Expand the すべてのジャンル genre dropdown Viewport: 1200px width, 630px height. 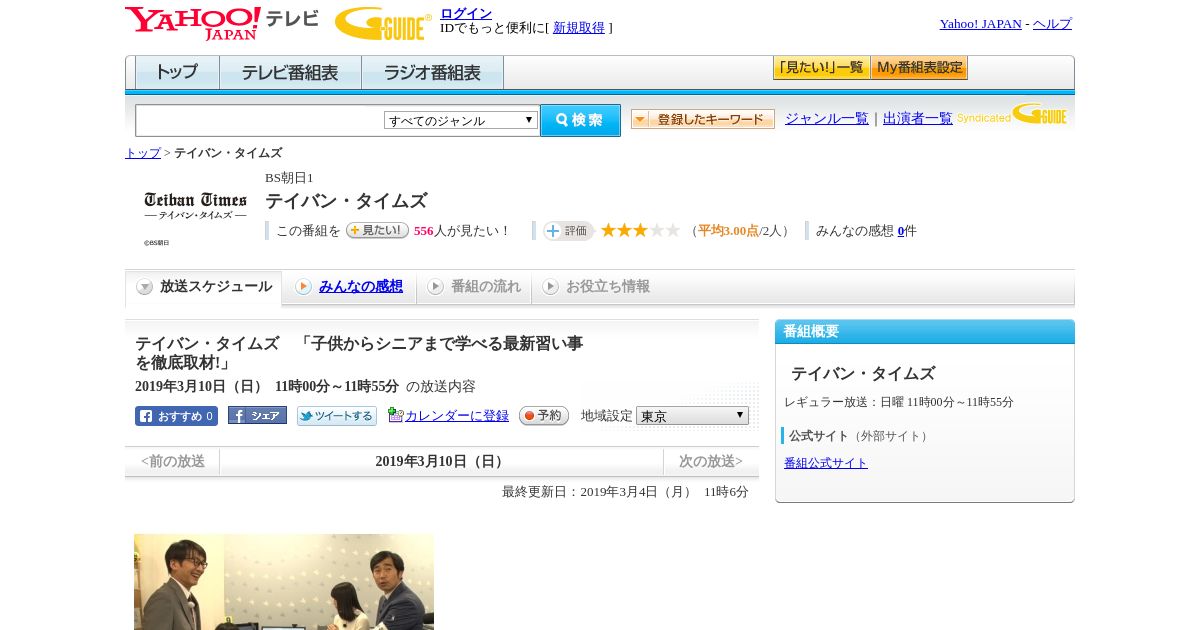[461, 120]
